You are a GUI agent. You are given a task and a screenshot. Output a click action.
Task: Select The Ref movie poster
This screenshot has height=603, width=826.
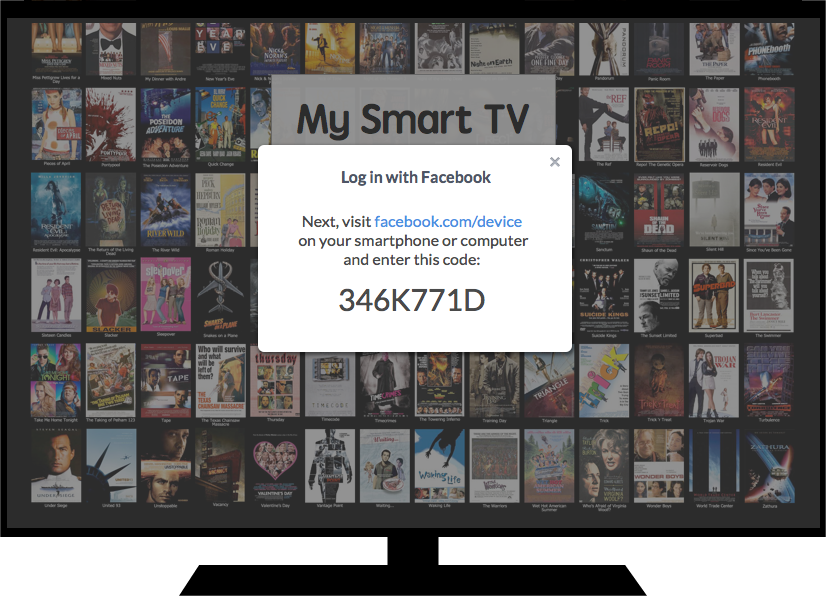coord(604,124)
